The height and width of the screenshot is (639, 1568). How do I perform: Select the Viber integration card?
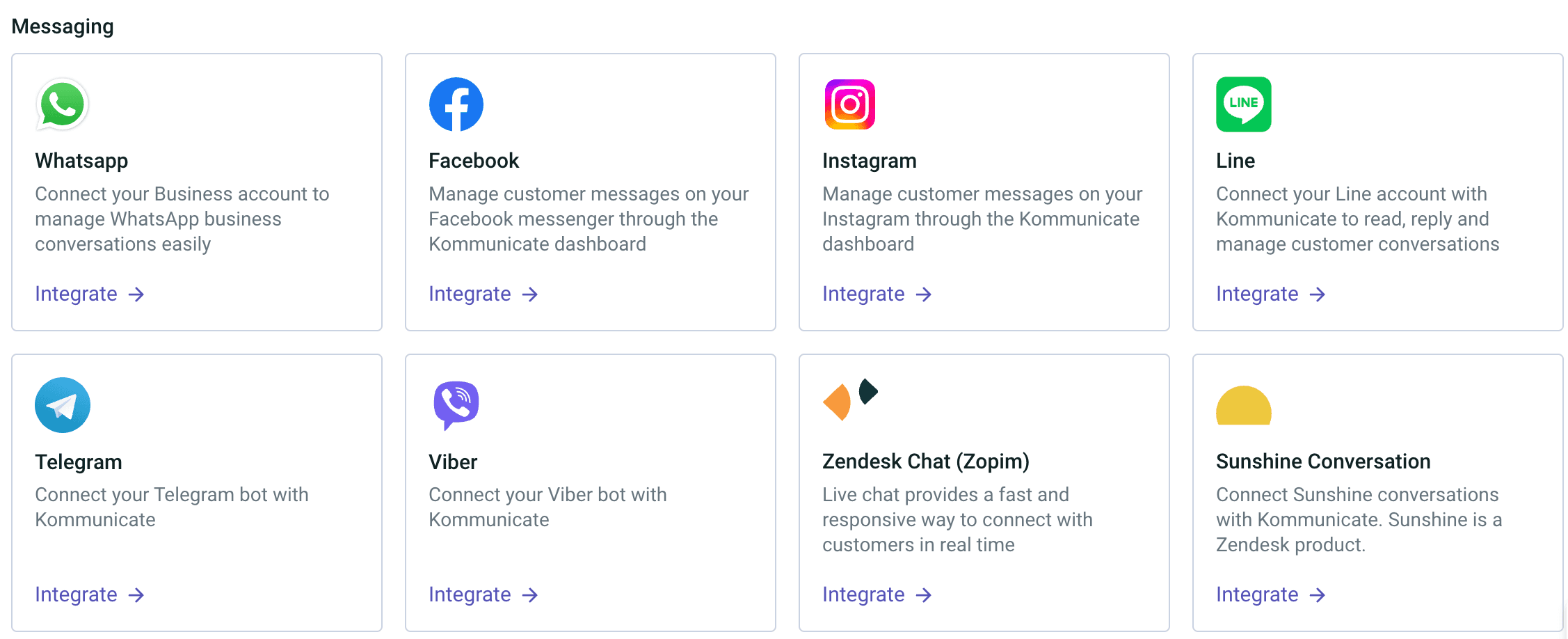(x=590, y=492)
